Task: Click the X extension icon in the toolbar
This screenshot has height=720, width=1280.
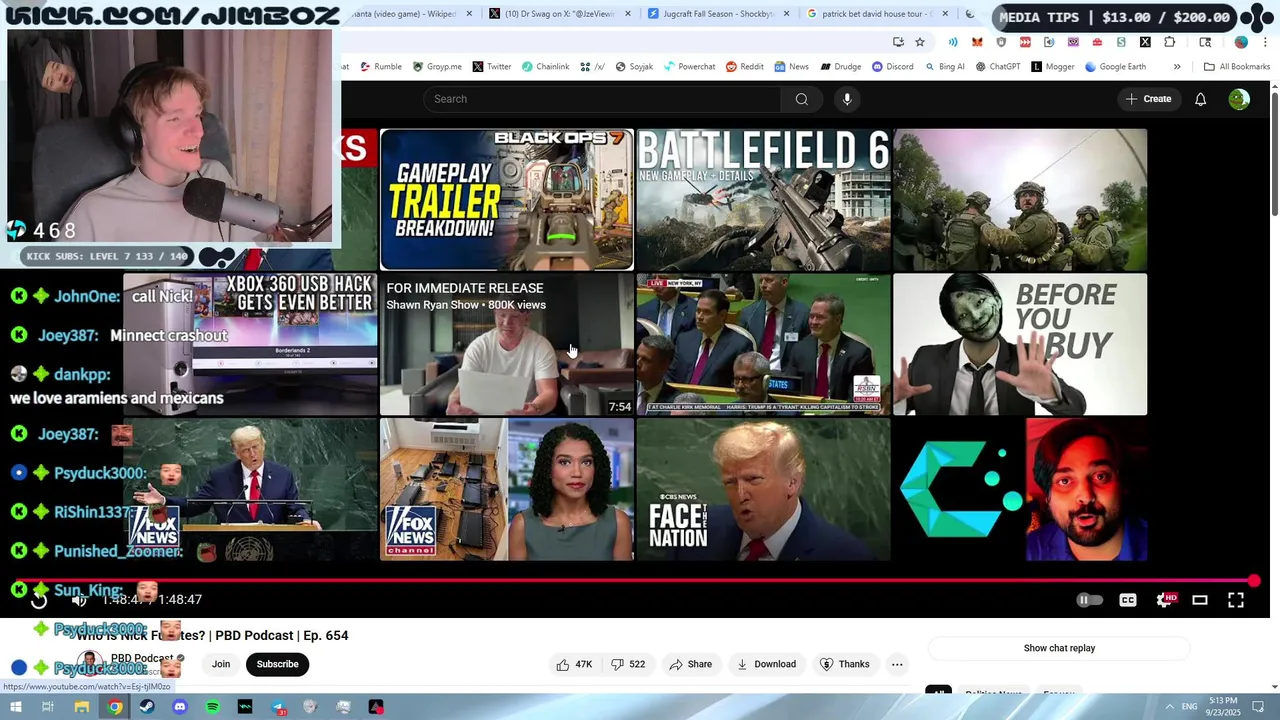Action: tap(1145, 42)
